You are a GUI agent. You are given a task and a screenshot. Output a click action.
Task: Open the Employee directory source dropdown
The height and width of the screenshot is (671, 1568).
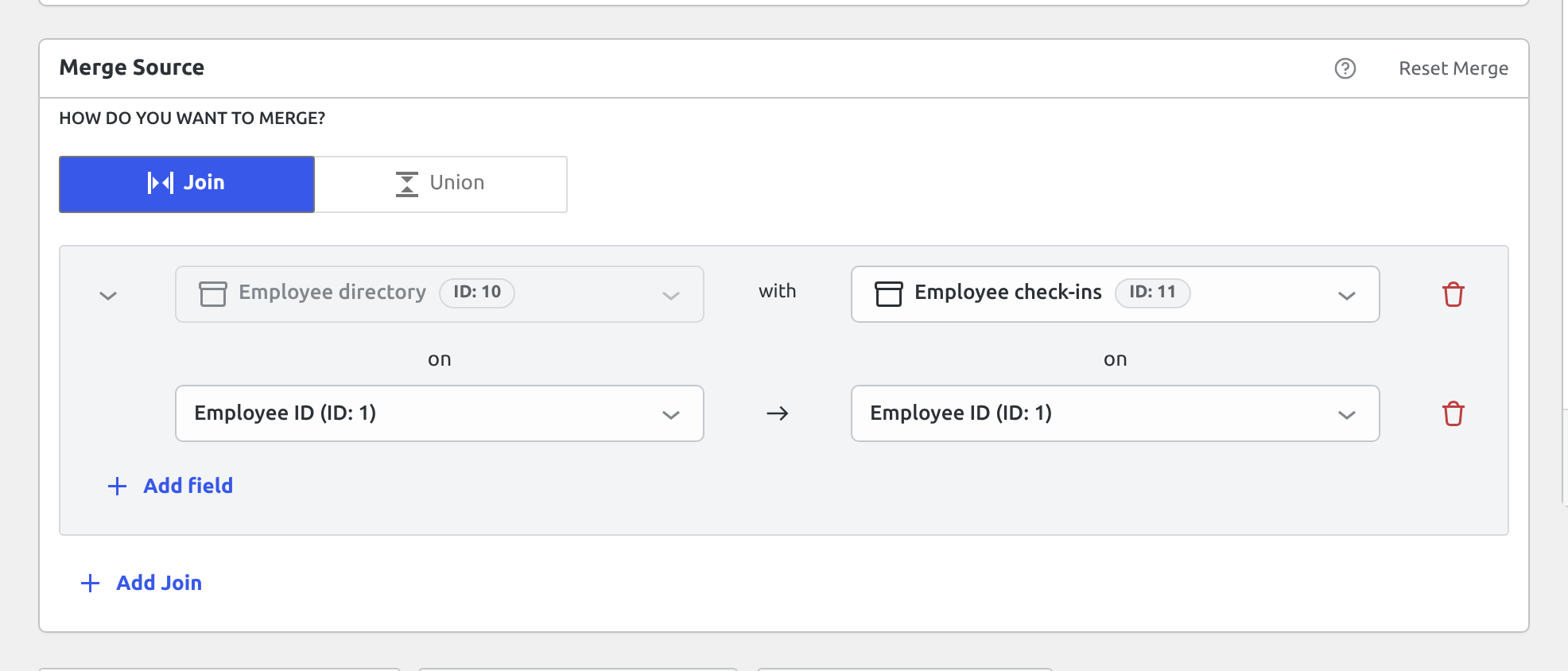click(x=440, y=294)
